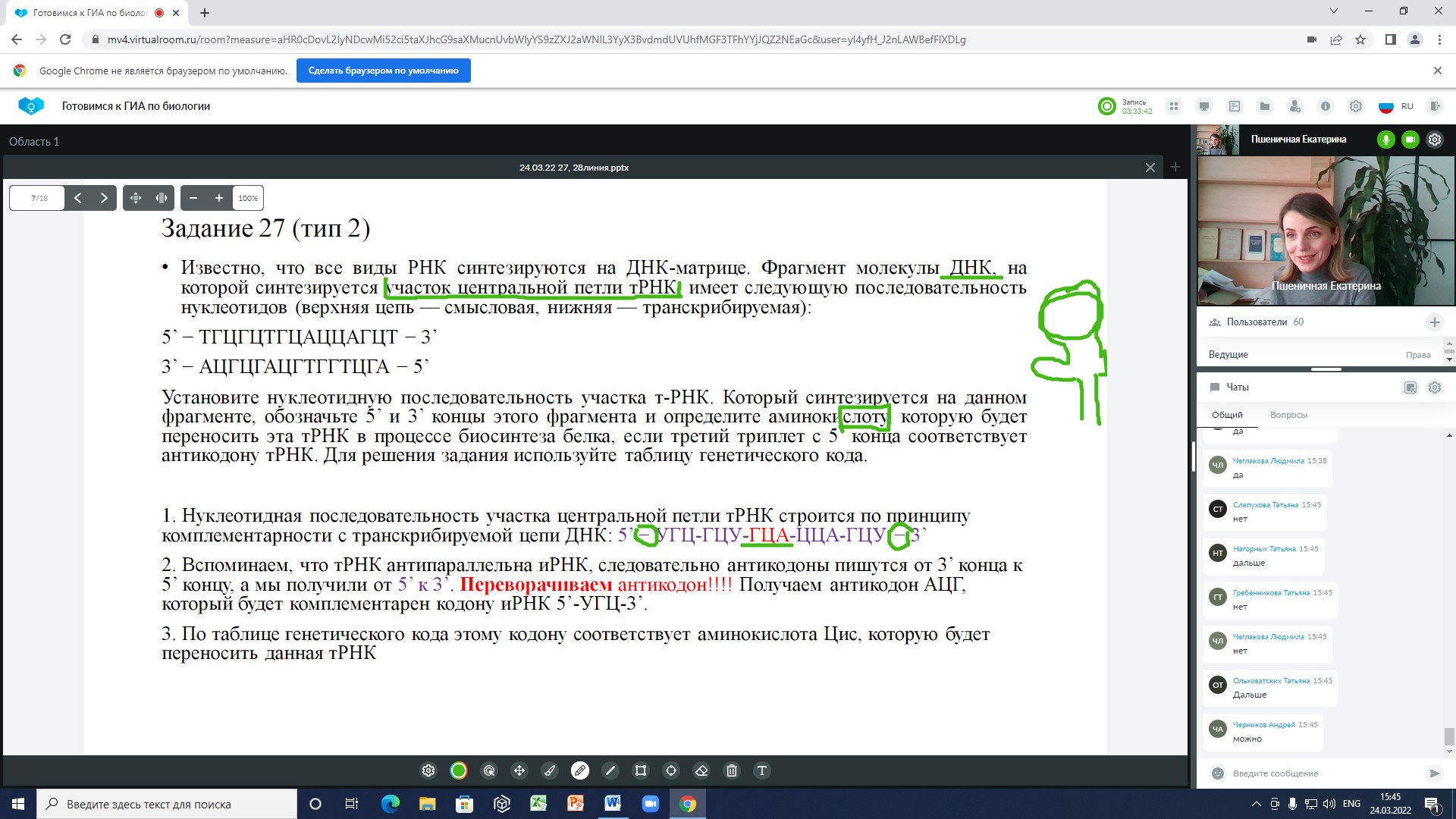Viewport: 1456px width, 819px height.
Task: Open the green drawing color picker
Action: click(x=459, y=770)
